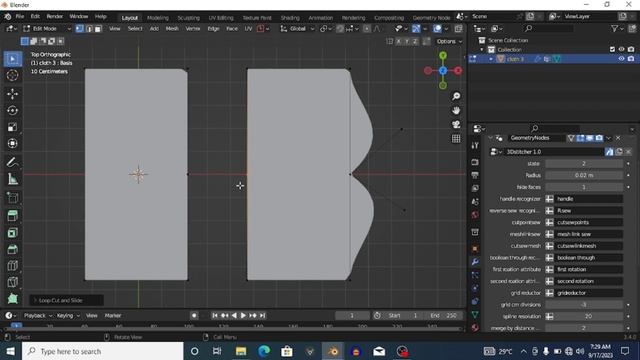Toggle Collection exclude checkbox

pyautogui.click(x=612, y=49)
